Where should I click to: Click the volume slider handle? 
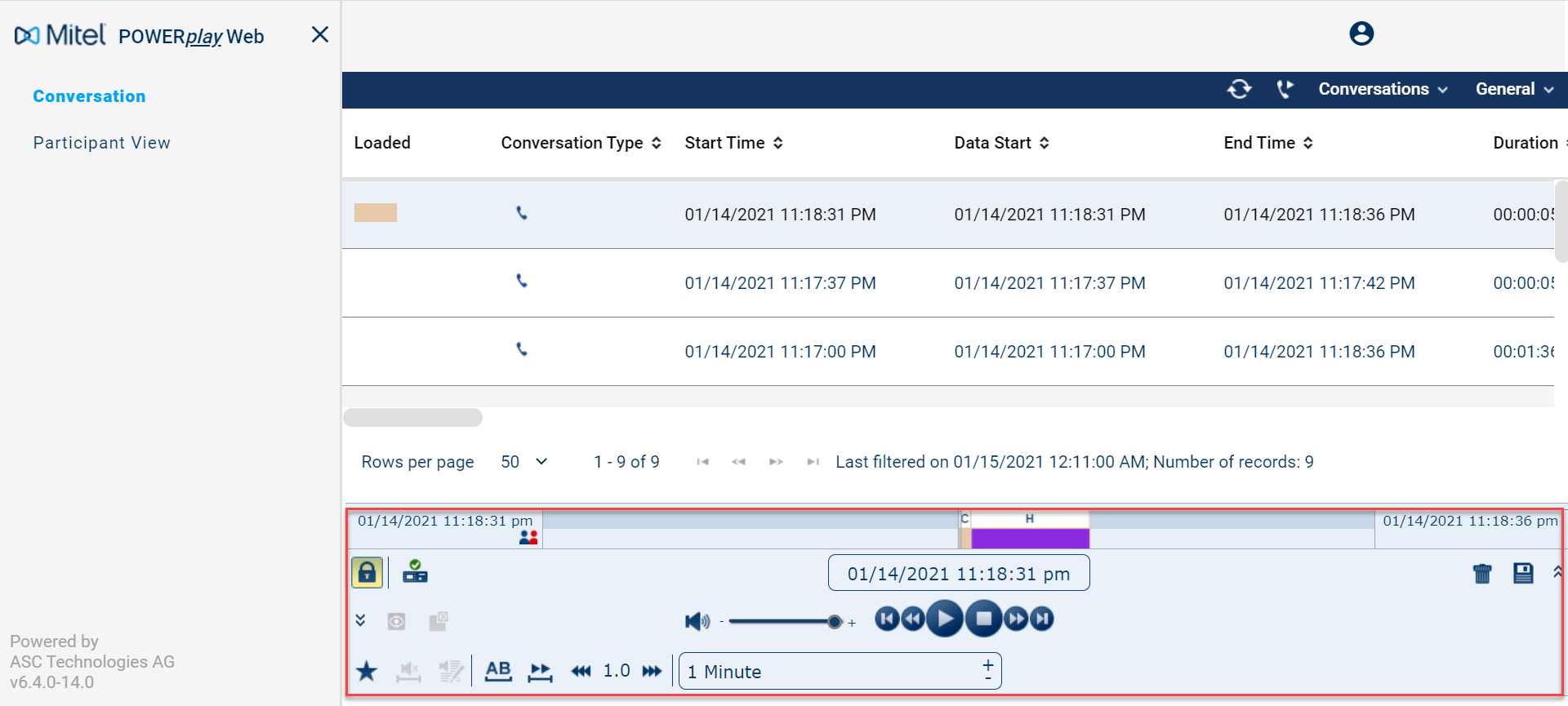834,622
